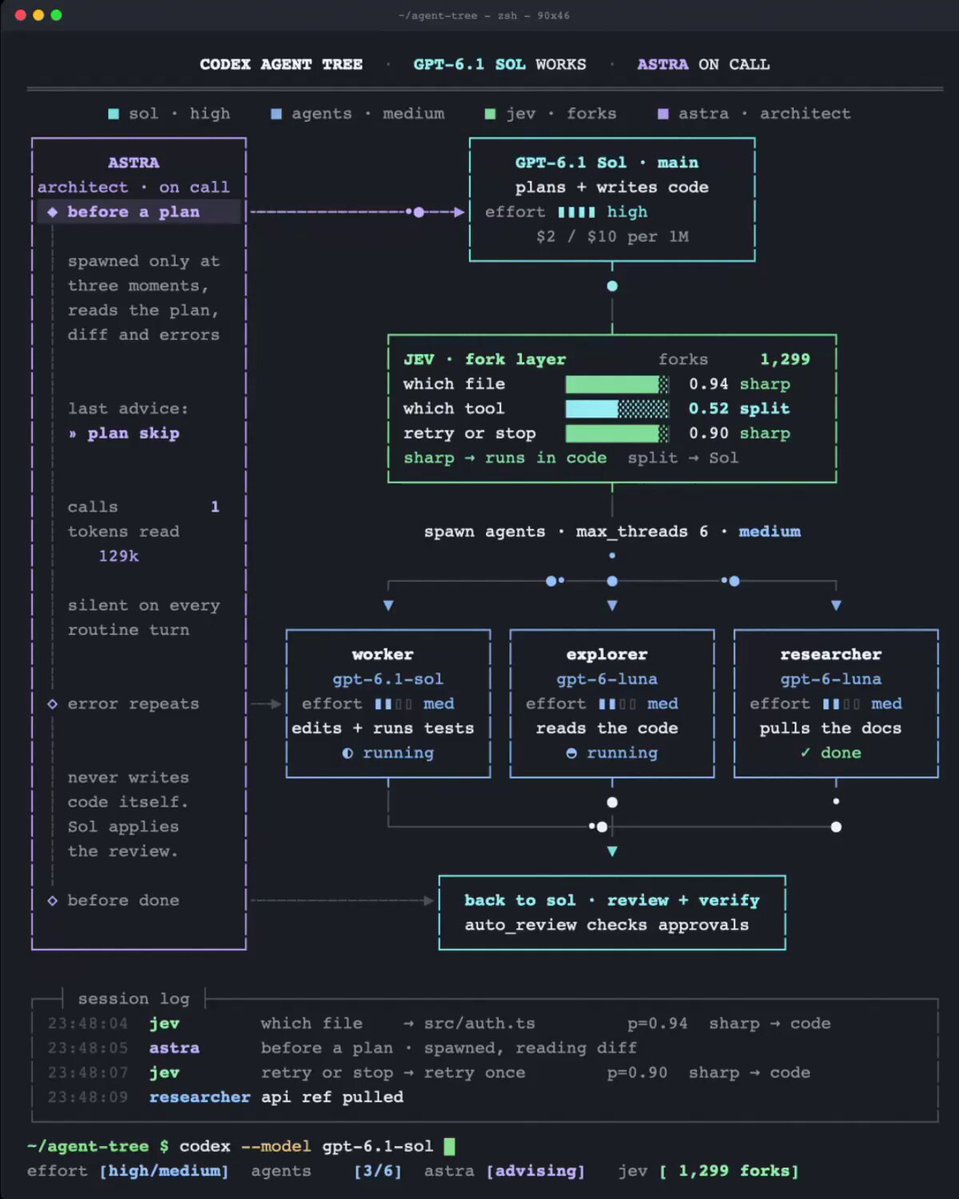Click "gpt-6.1-sol" model name in the worker box
The height and width of the screenshot is (1199, 959).
pos(388,679)
